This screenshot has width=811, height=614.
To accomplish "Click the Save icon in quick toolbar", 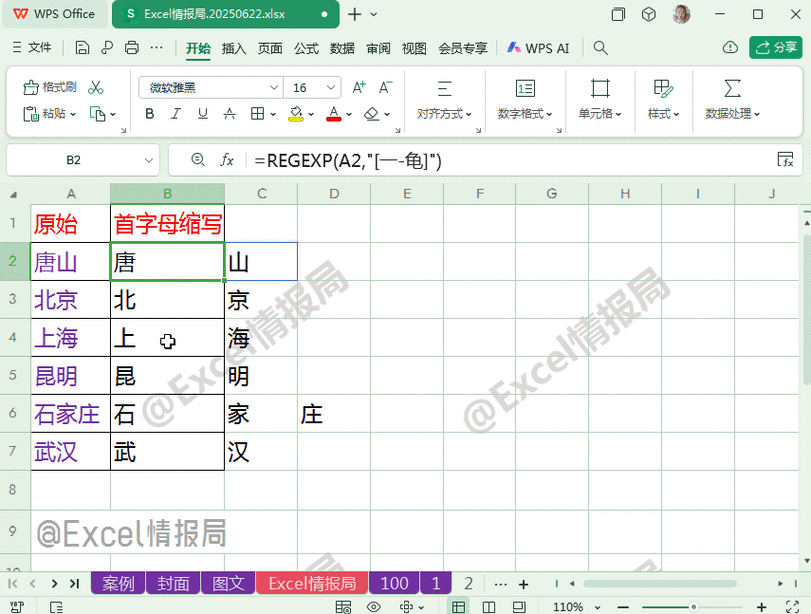I will (x=82, y=48).
